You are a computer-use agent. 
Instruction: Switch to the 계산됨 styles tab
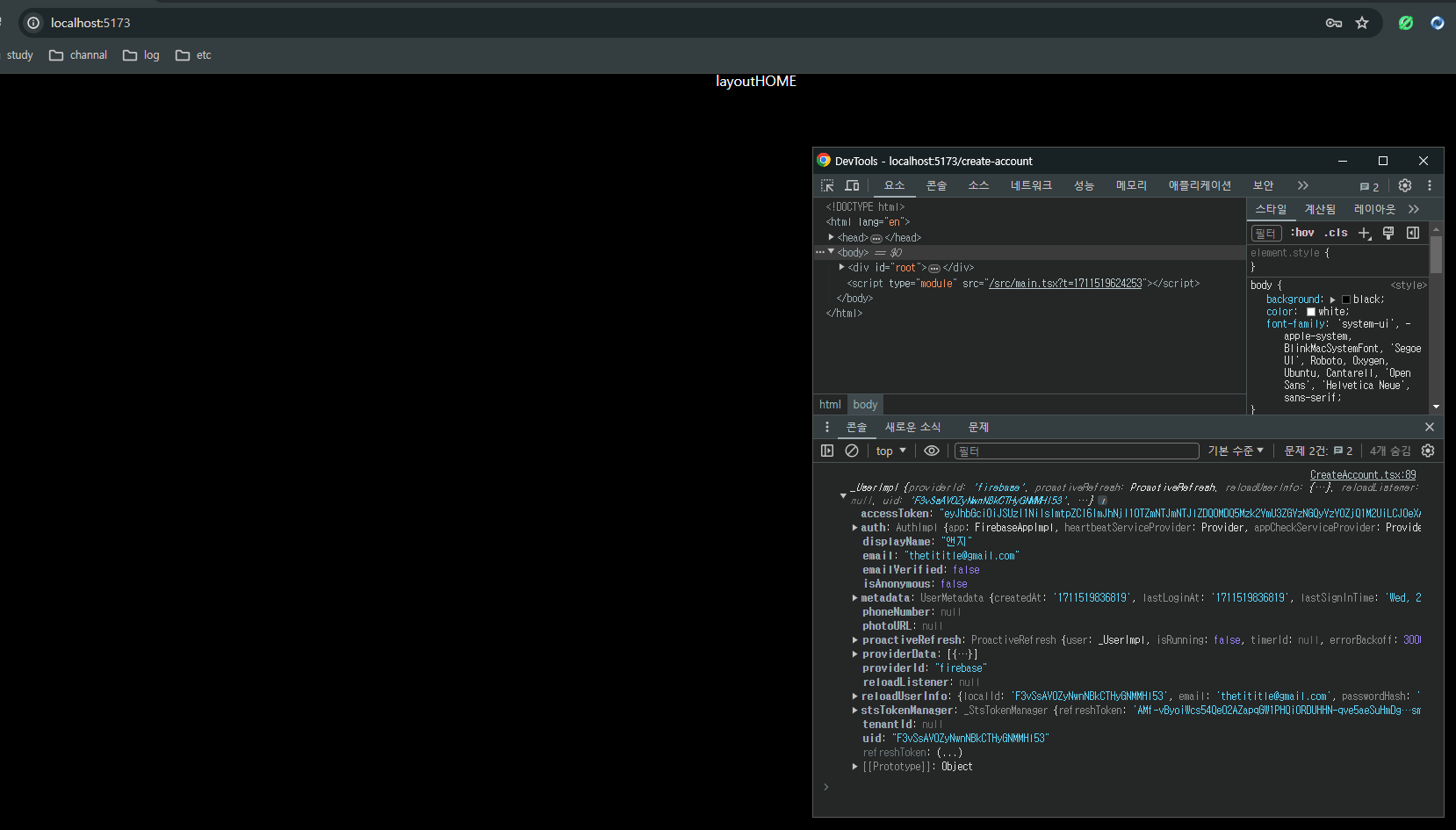point(1320,209)
